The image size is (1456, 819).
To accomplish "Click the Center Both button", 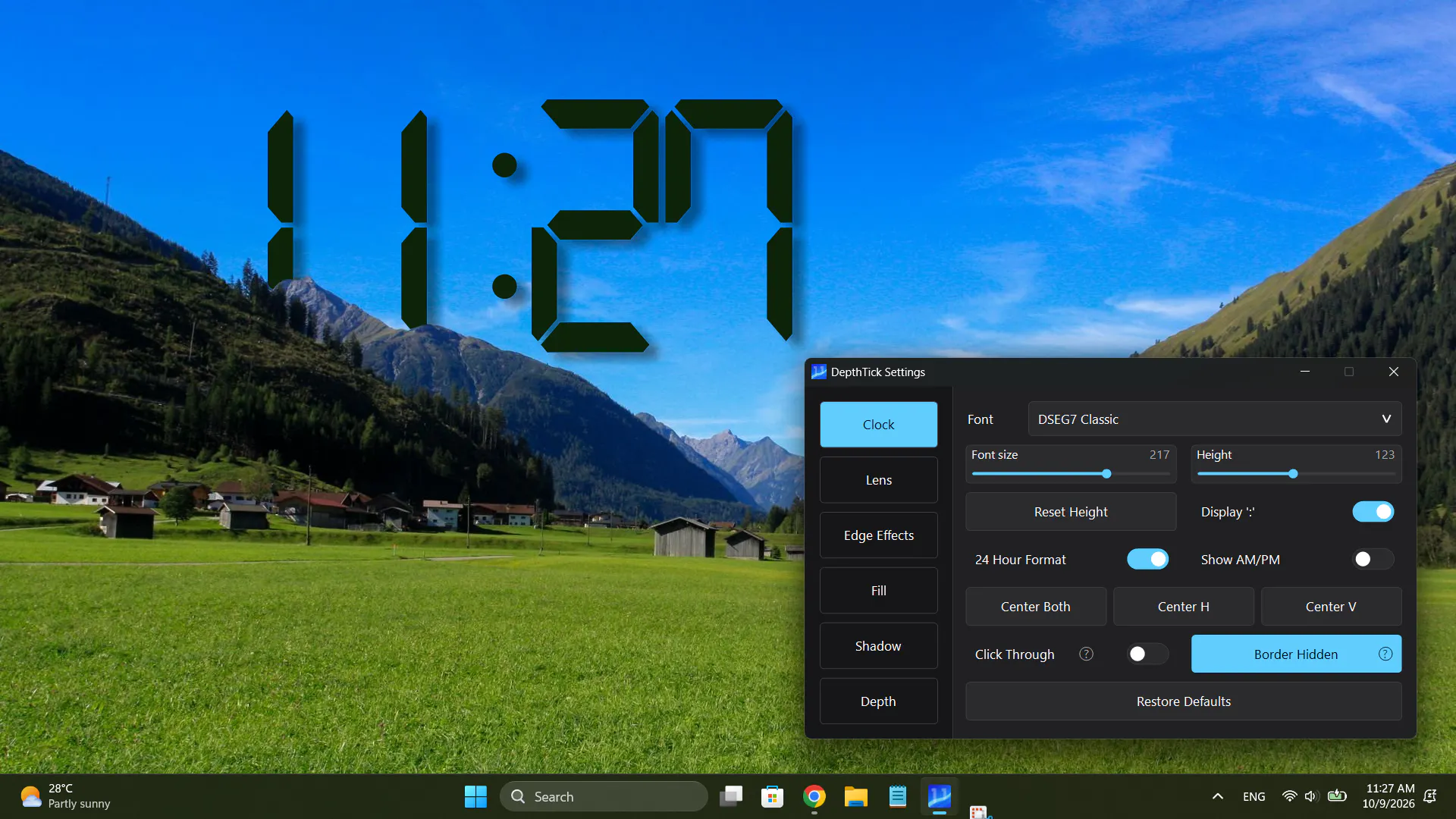I will point(1035,607).
